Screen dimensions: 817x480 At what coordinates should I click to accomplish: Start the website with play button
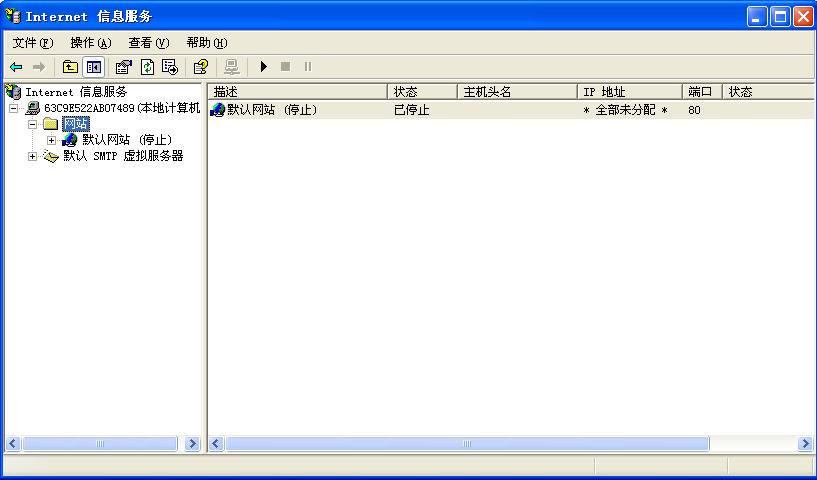pos(264,67)
